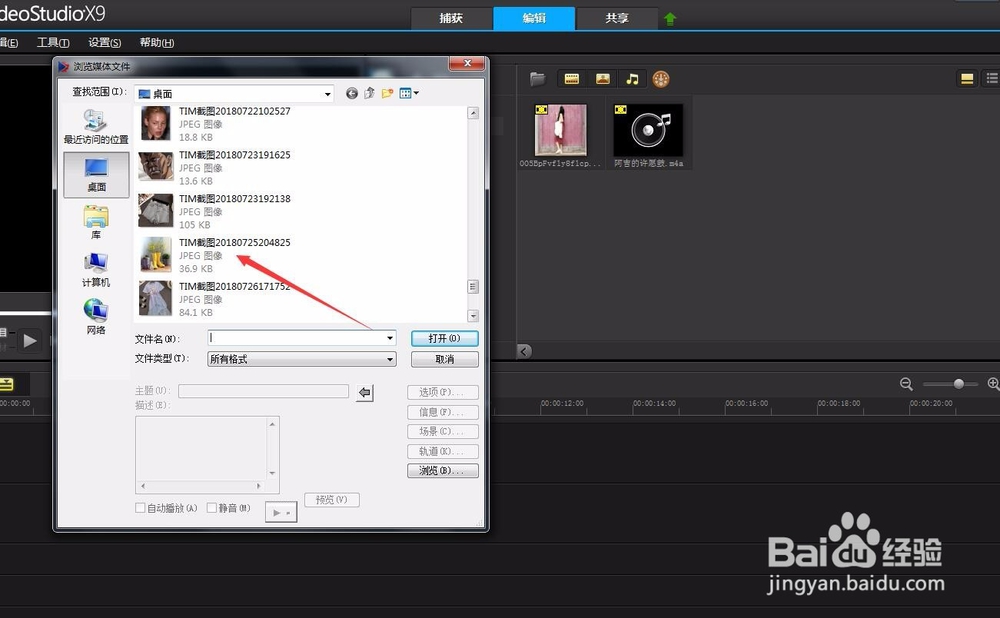The image size is (1000, 618).
Task: Switch library to thumbnail view icon
Action: (x=967, y=78)
